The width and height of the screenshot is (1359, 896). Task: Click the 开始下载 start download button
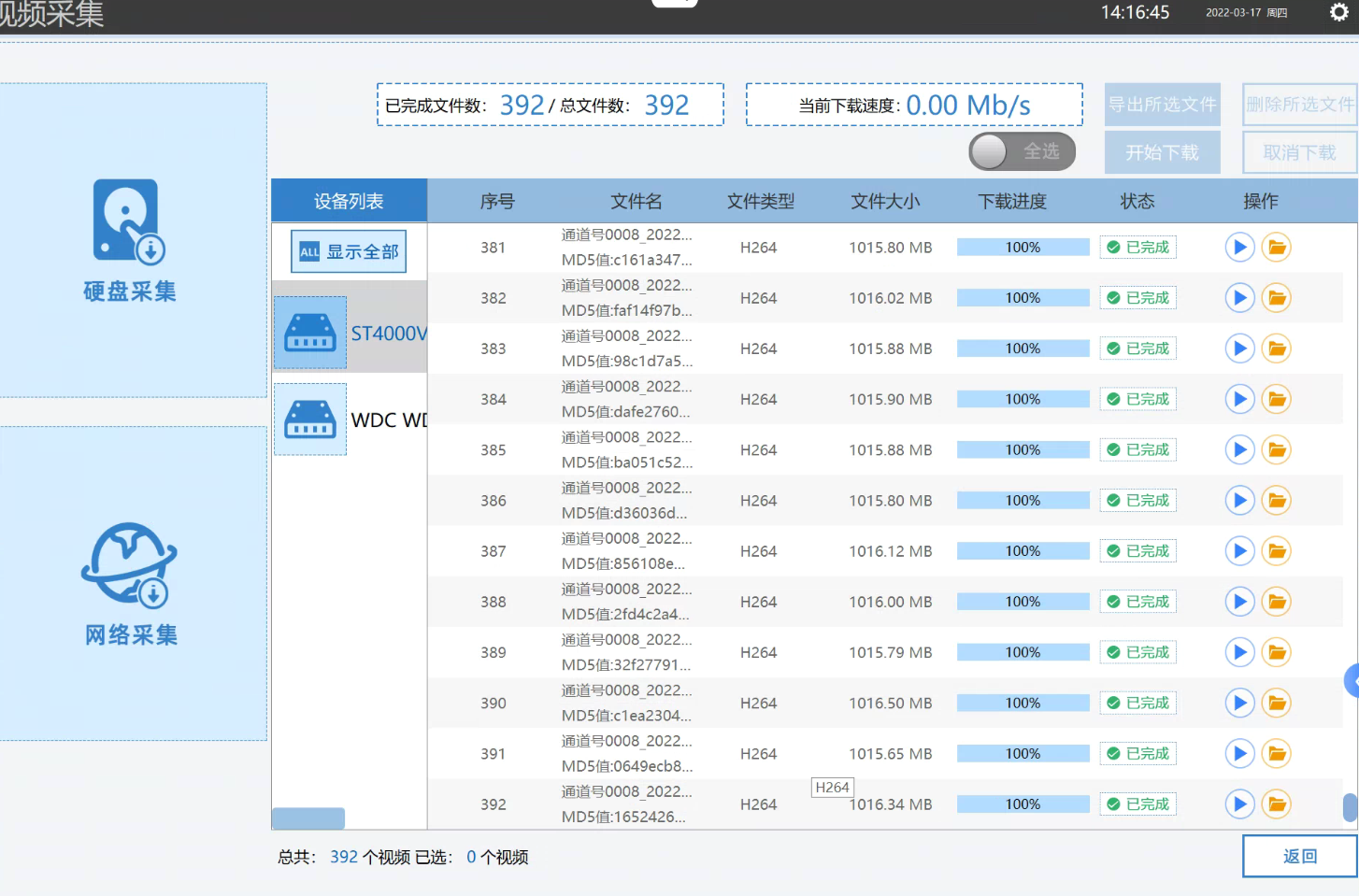tap(1163, 152)
